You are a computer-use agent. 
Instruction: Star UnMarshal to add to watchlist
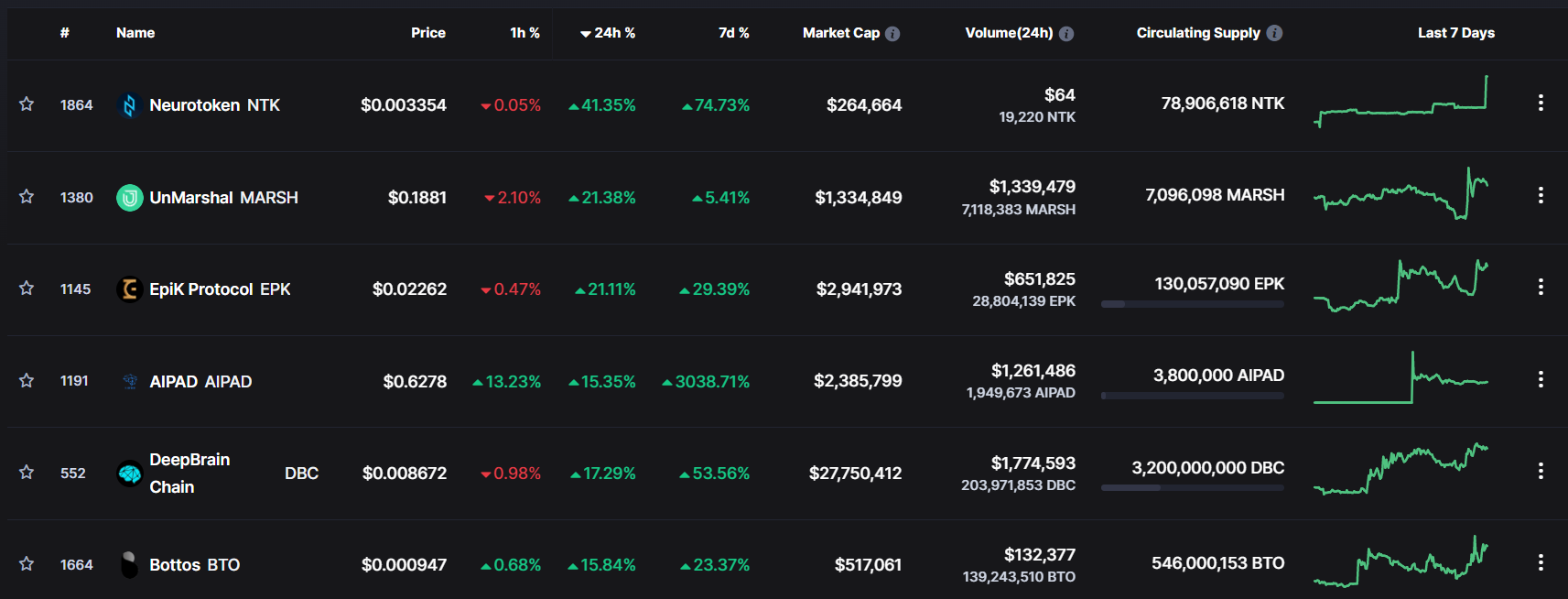[27, 197]
